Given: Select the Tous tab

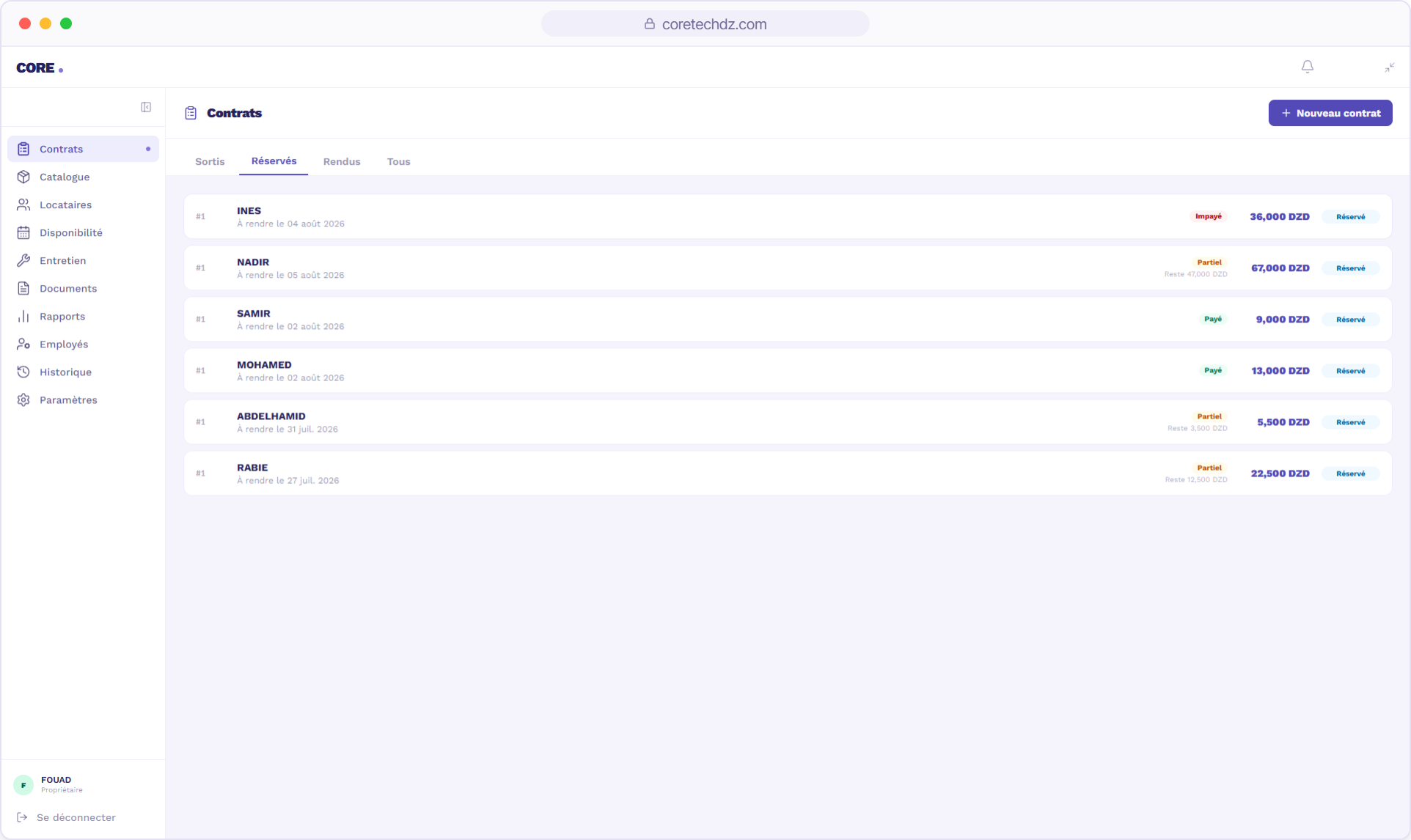Looking at the screenshot, I should pyautogui.click(x=399, y=161).
